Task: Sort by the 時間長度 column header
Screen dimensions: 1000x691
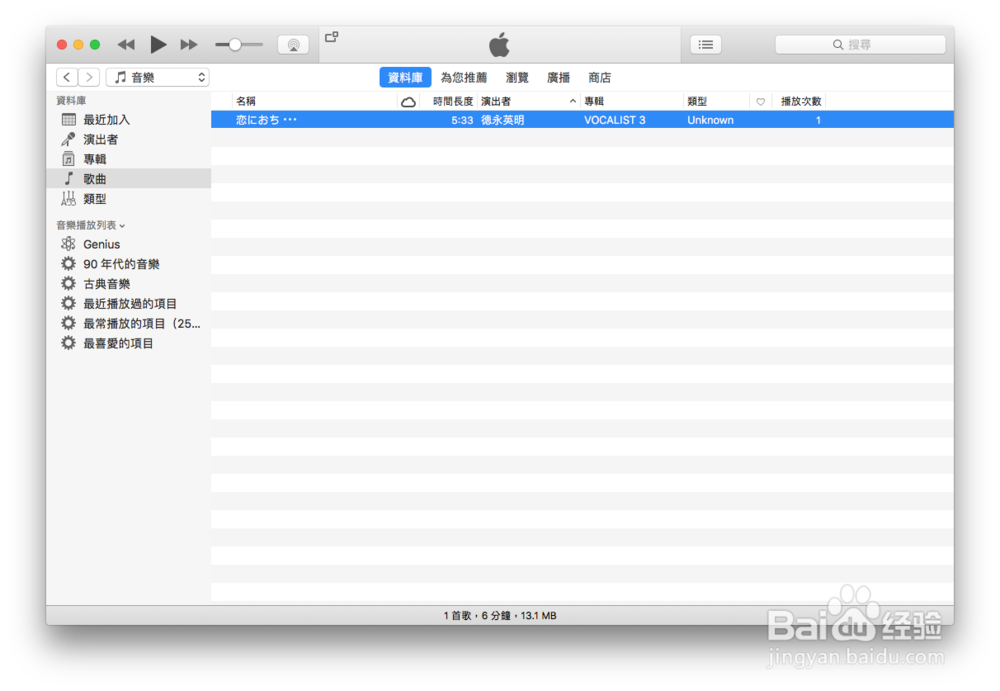Action: point(449,101)
